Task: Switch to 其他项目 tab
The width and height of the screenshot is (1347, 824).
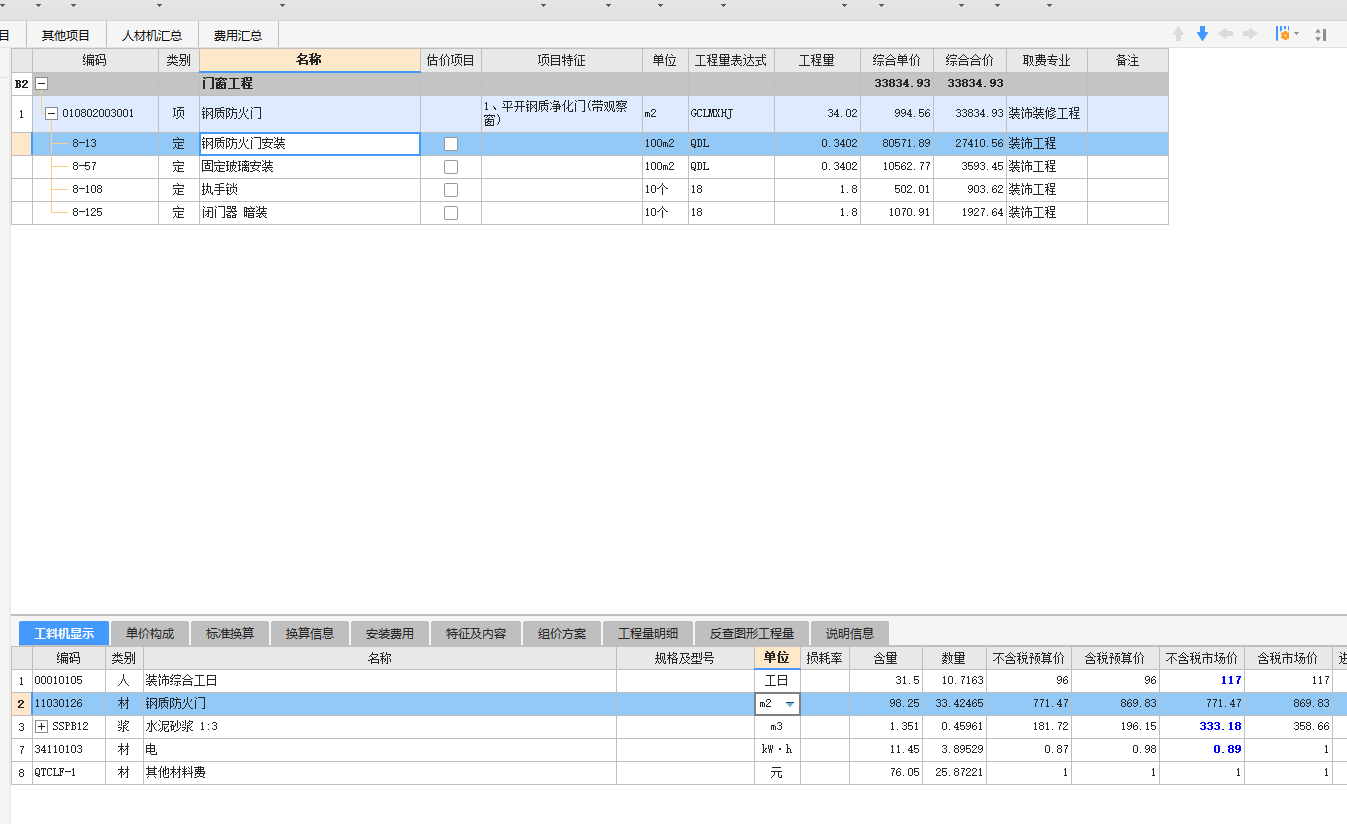Action: click(x=65, y=35)
